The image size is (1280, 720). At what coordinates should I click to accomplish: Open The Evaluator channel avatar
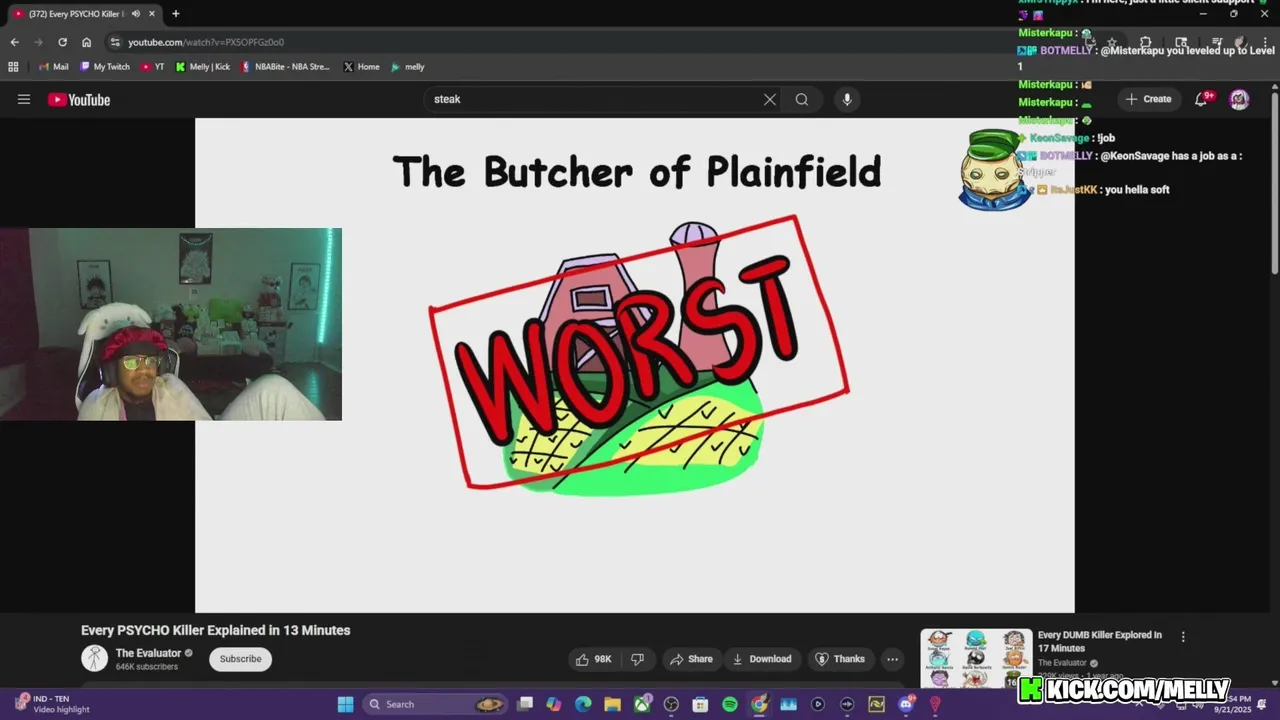click(x=94, y=658)
